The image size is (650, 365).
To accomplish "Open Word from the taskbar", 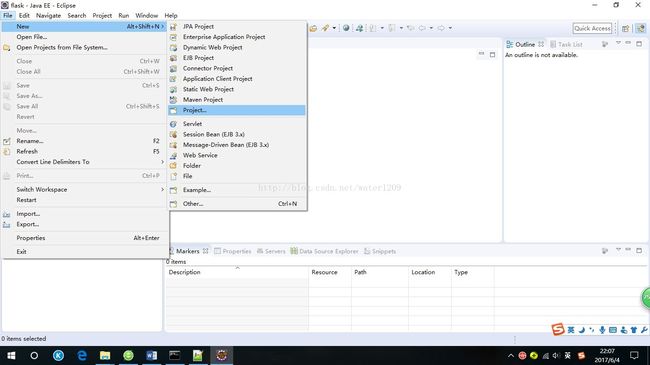I will tap(152, 355).
